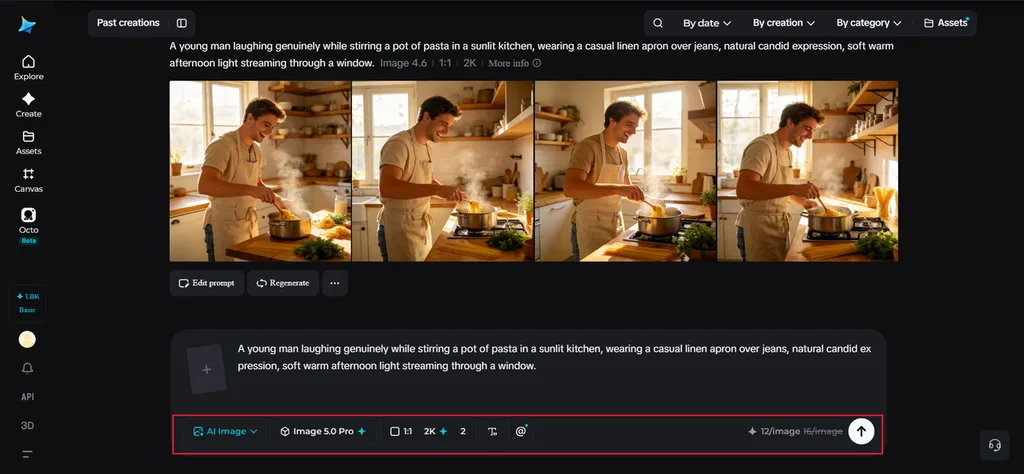Click the text style T icon in prompt bar
Image resolution: width=1024 pixels, height=474 pixels.
point(492,432)
